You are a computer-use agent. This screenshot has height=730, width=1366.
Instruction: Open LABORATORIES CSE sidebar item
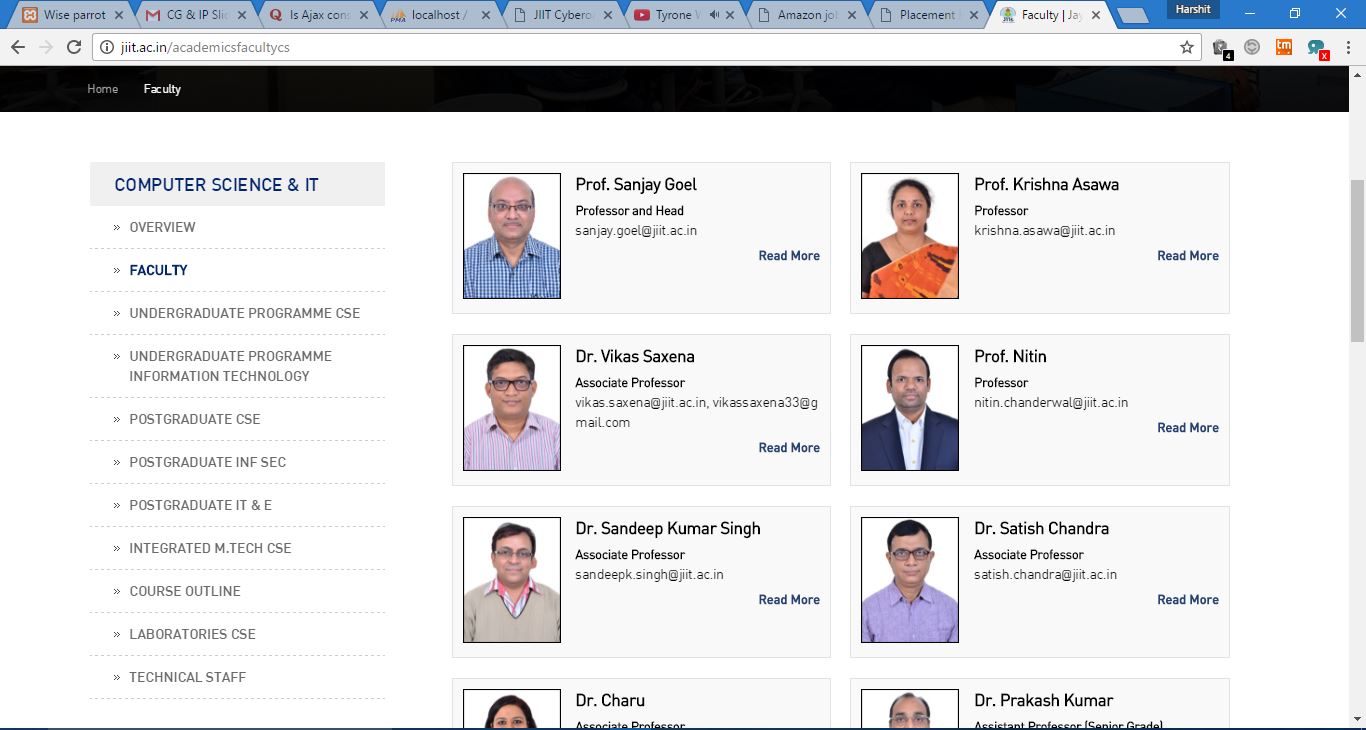(x=192, y=634)
